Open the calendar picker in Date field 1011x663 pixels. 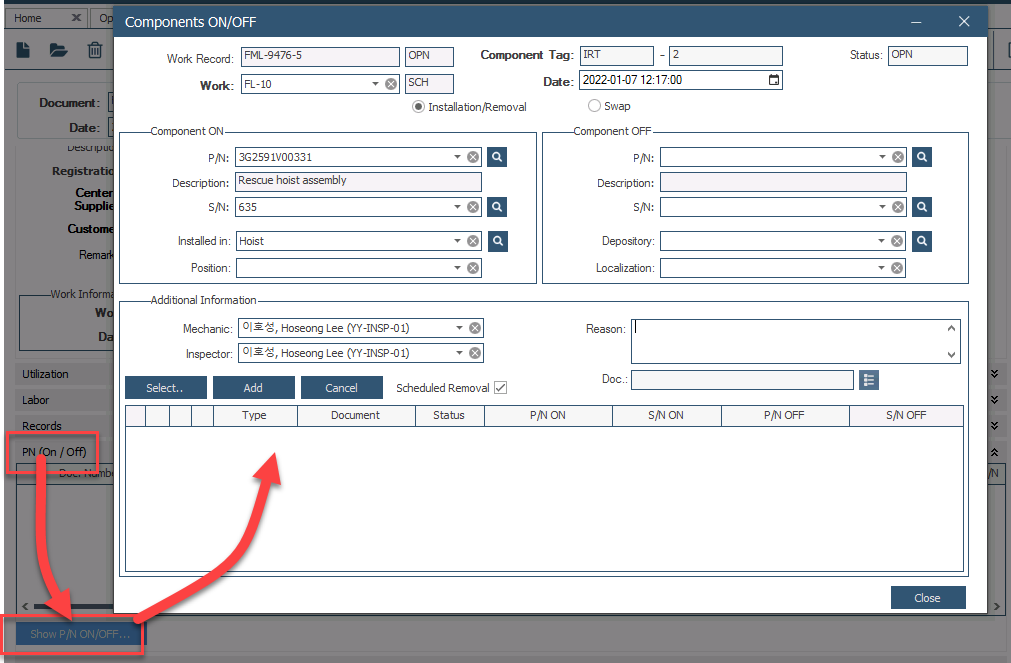[773, 81]
